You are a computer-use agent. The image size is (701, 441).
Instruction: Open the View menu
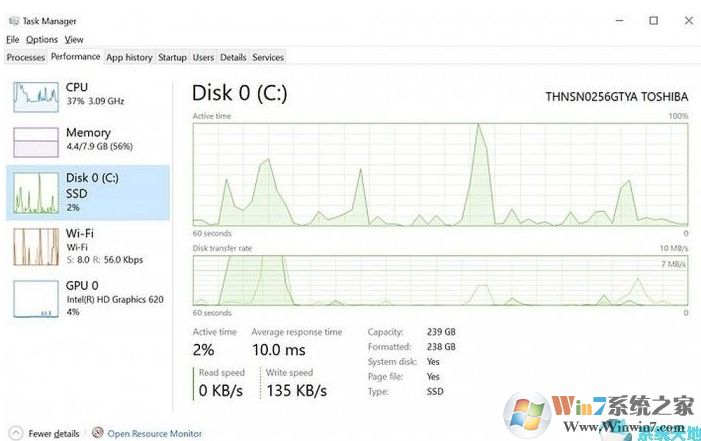(x=74, y=40)
